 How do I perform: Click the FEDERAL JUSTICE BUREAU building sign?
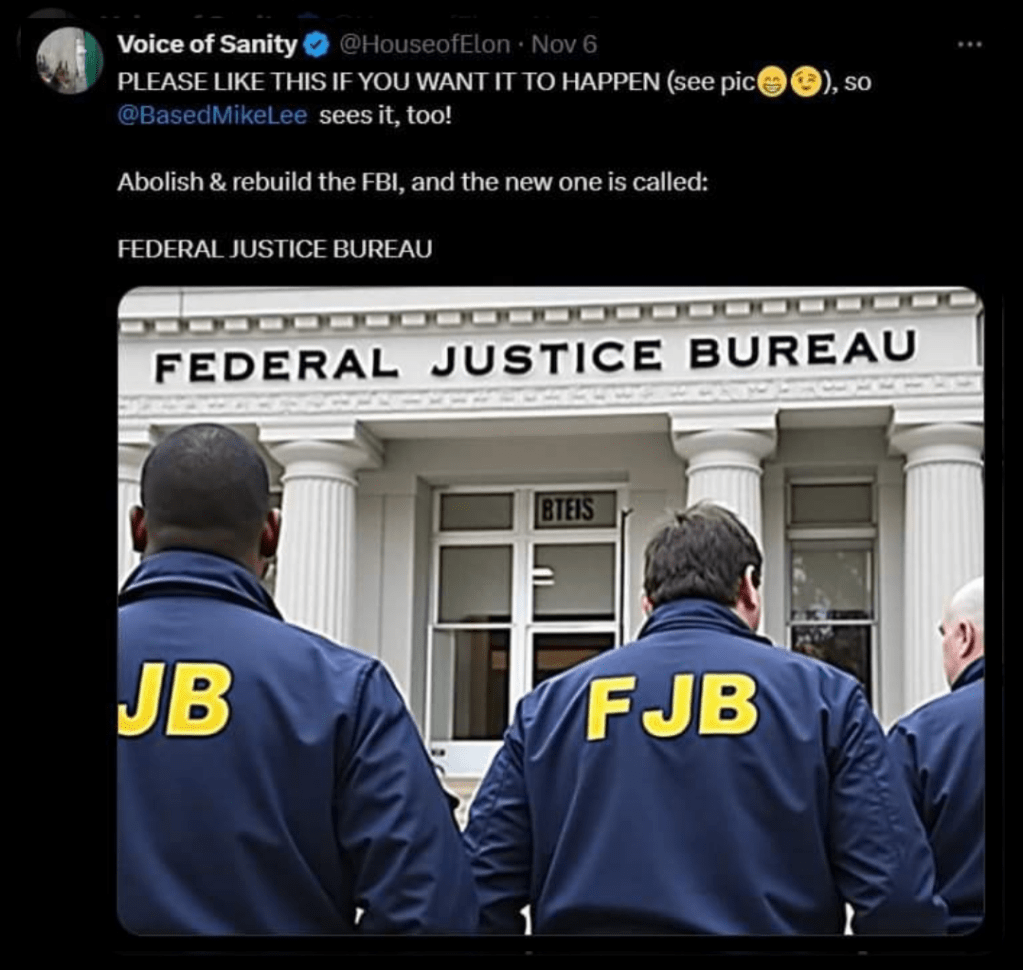click(535, 356)
